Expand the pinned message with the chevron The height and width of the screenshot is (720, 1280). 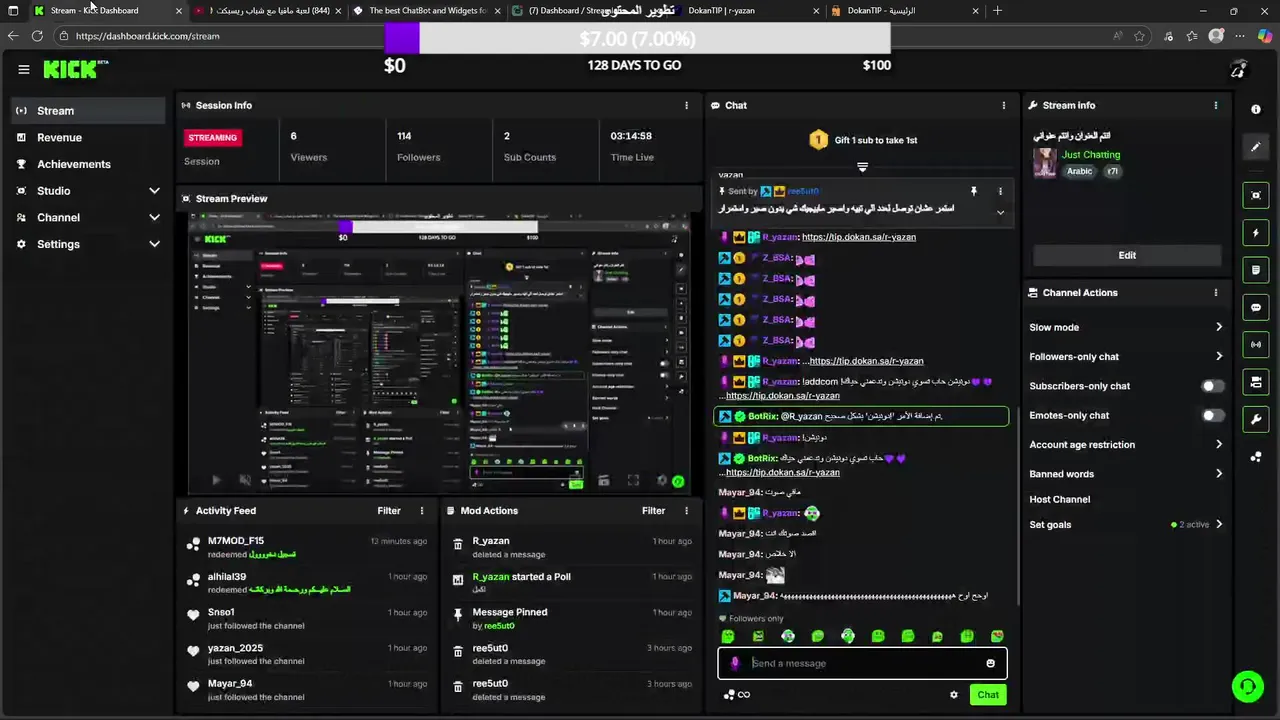(x=1000, y=212)
